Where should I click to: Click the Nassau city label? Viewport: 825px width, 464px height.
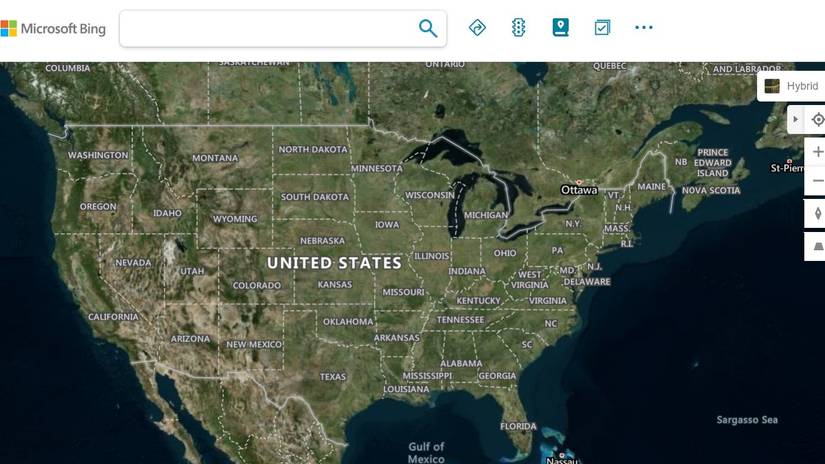pyautogui.click(x=562, y=461)
